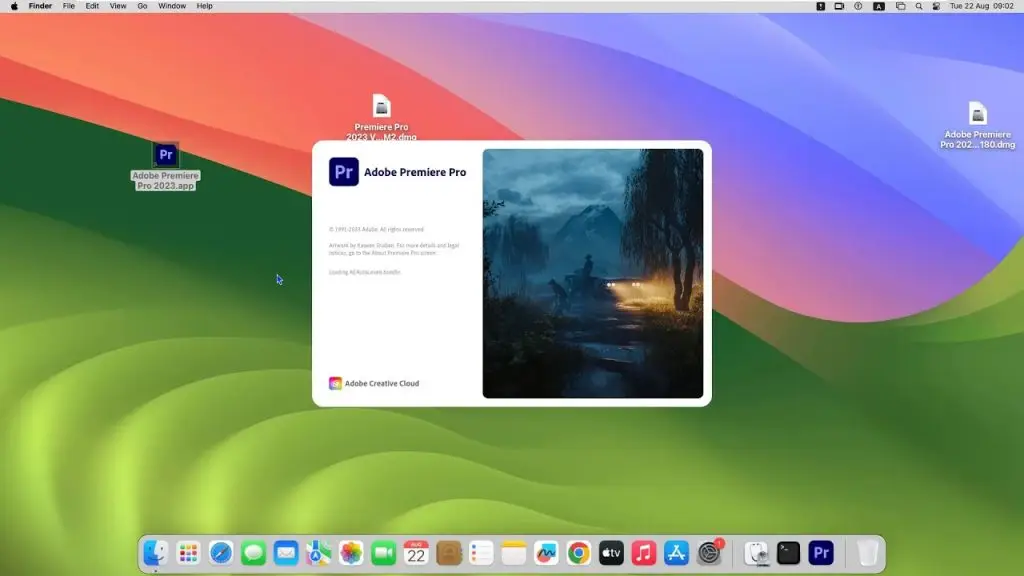Open the Trash in the Dock
Image resolution: width=1024 pixels, height=576 pixels.
click(867, 553)
